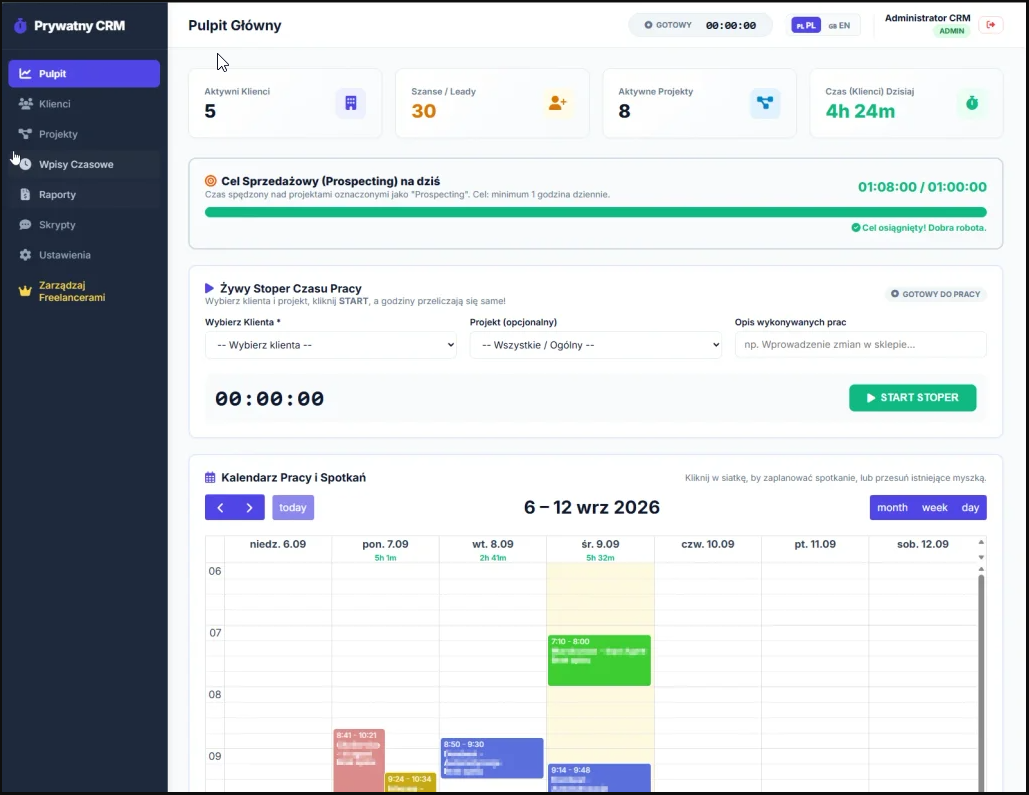
Task: Click the green prospecting goal progress bar
Action: point(595,212)
